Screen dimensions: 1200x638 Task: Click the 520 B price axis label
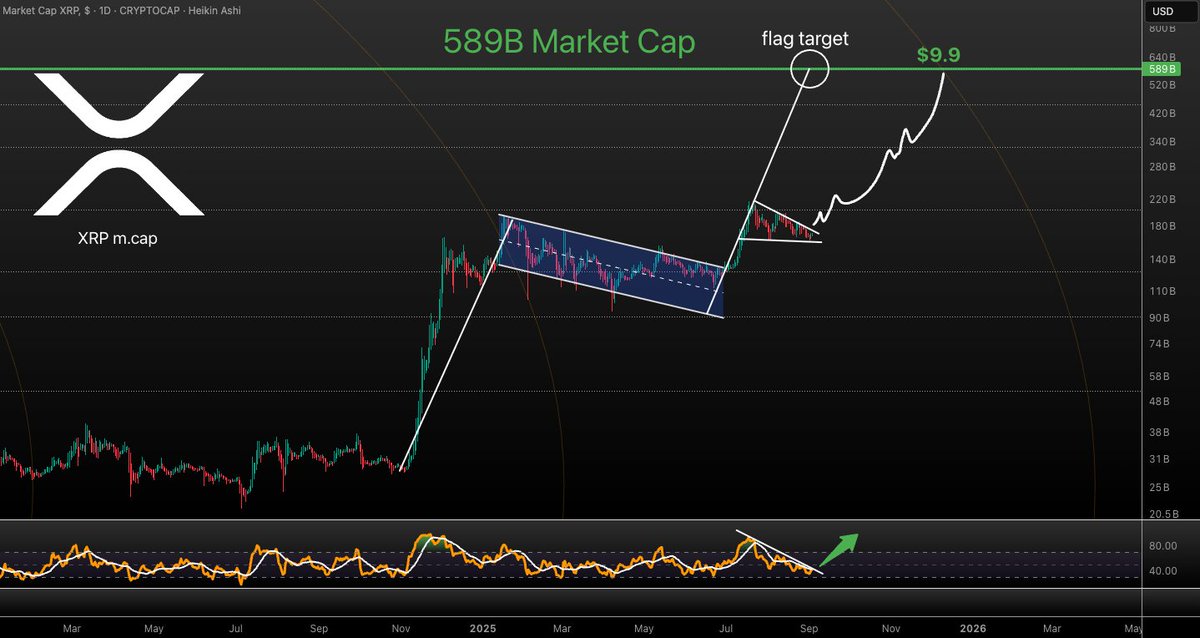(1162, 86)
